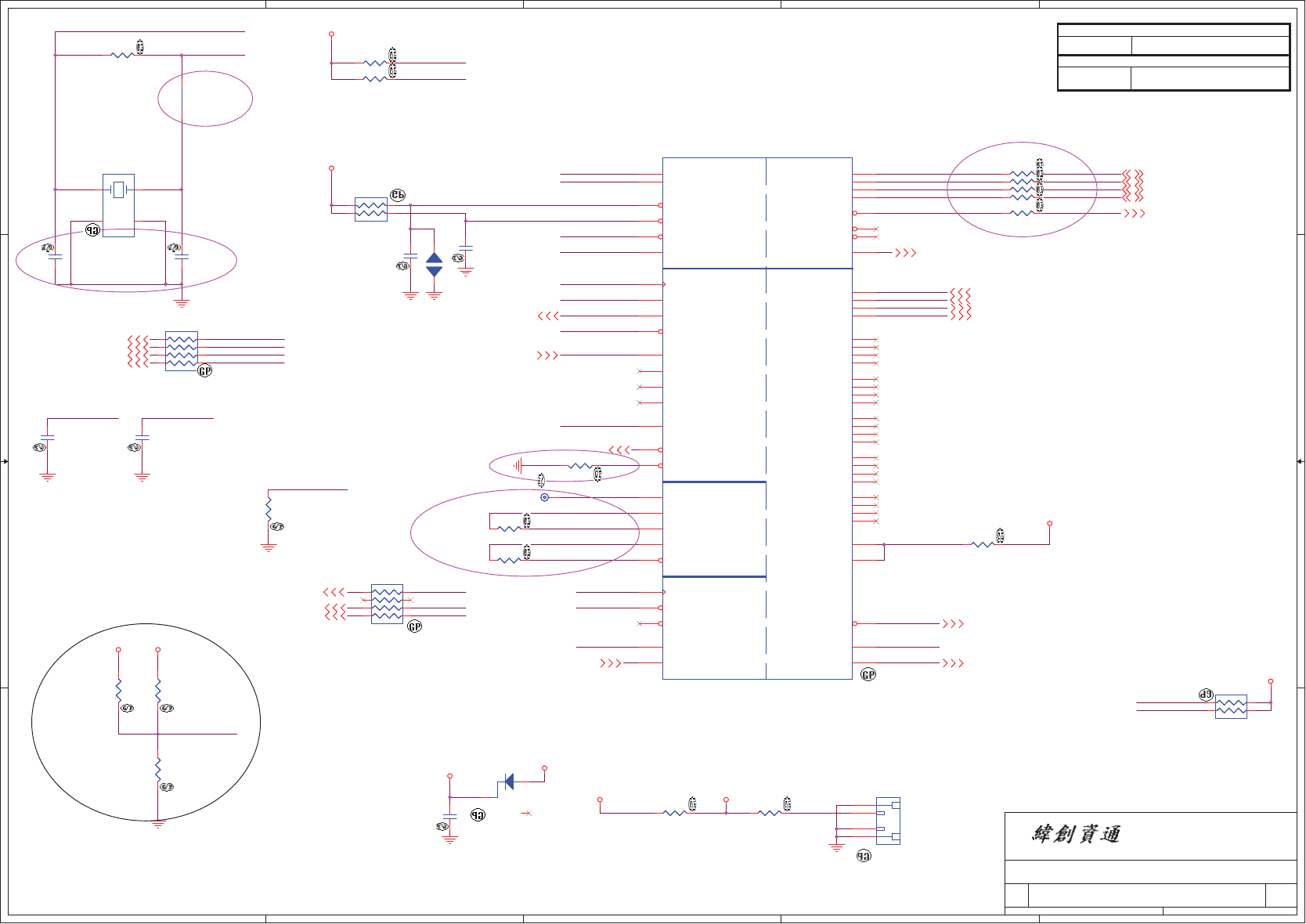Select the bottom resistor in the divider circle

(x=158, y=769)
